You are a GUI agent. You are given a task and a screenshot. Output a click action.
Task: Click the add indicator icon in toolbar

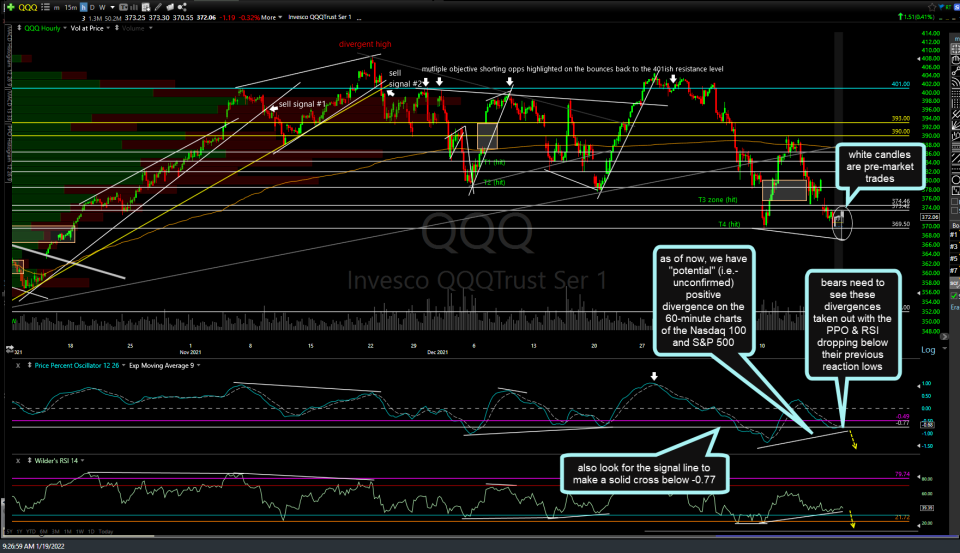coord(146,7)
